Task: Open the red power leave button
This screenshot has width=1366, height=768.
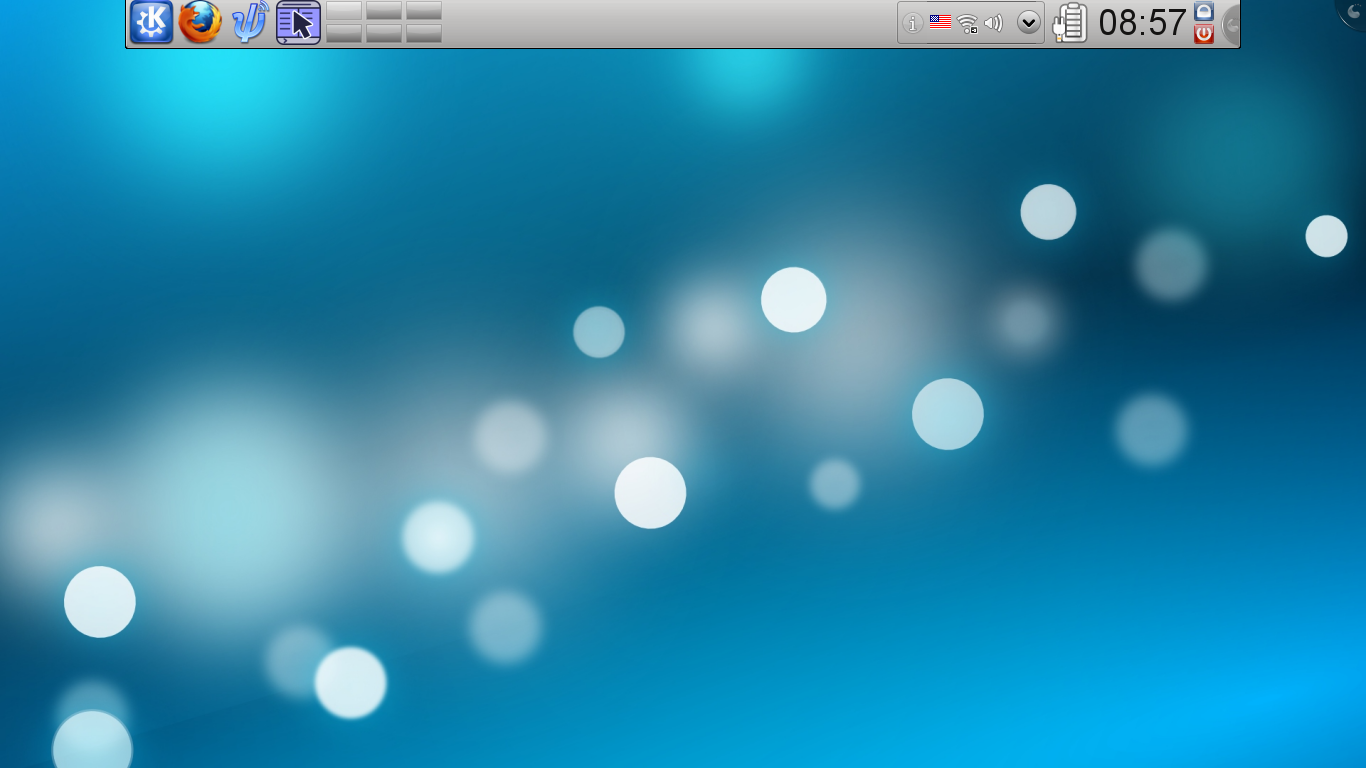Action: pos(1204,34)
